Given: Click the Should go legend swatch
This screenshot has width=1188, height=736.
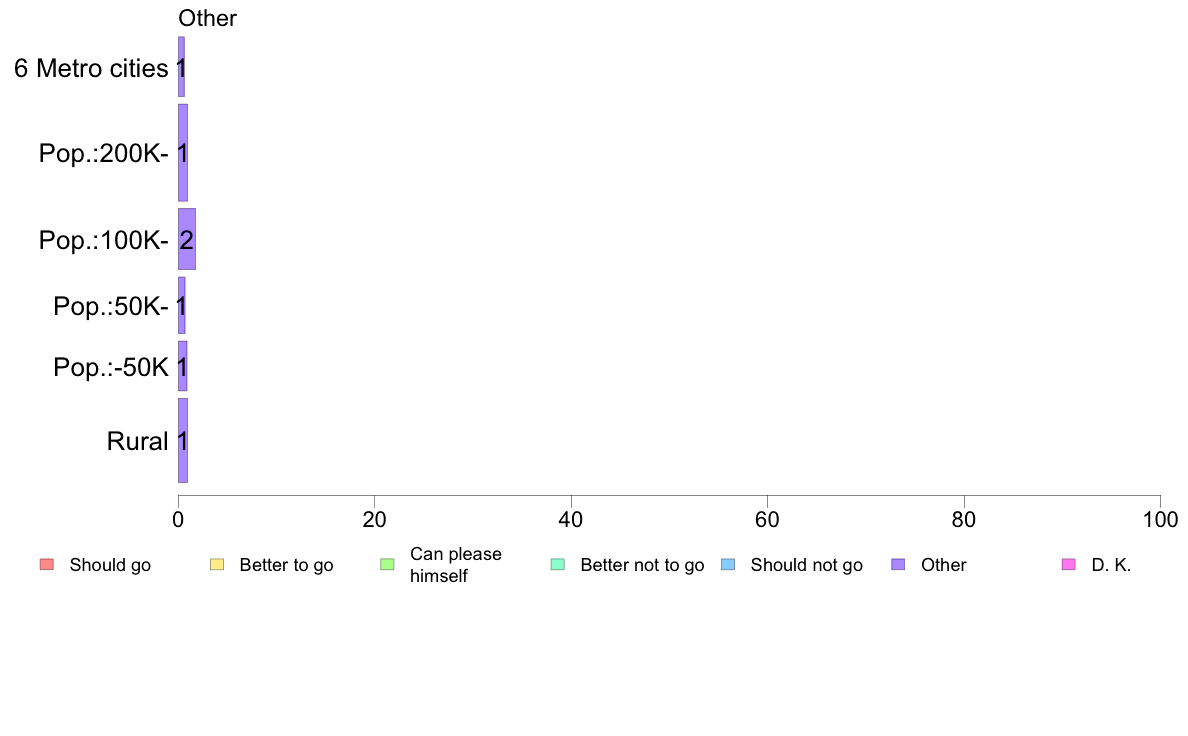Looking at the screenshot, I should click(46, 565).
